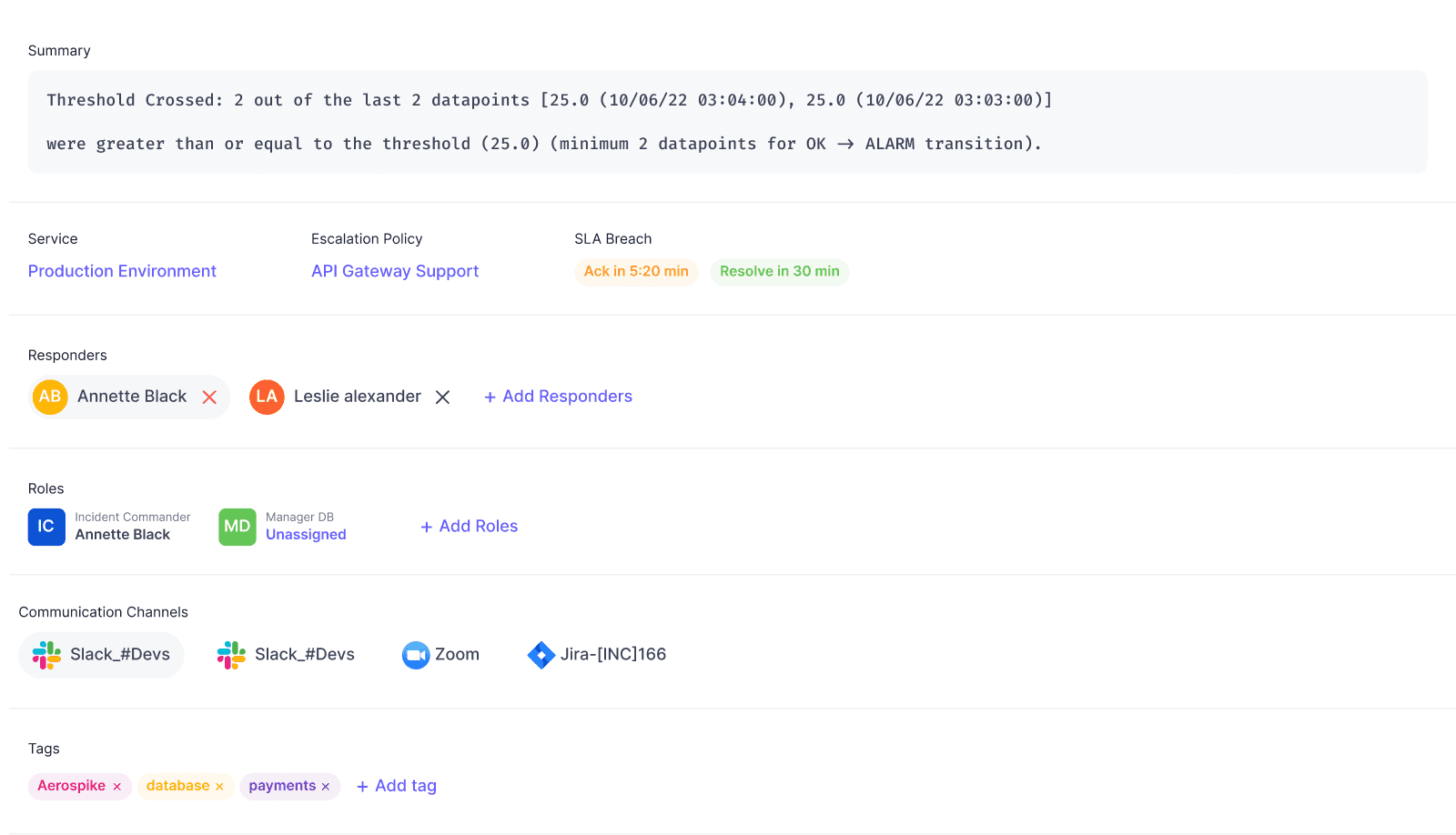
Task: Select the Incident Commander IC badge
Action: [x=46, y=527]
